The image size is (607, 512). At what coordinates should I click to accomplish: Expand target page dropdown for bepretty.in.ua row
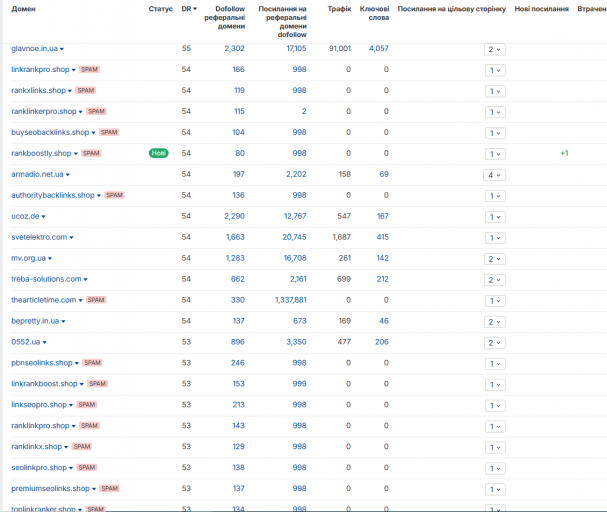[494, 322]
